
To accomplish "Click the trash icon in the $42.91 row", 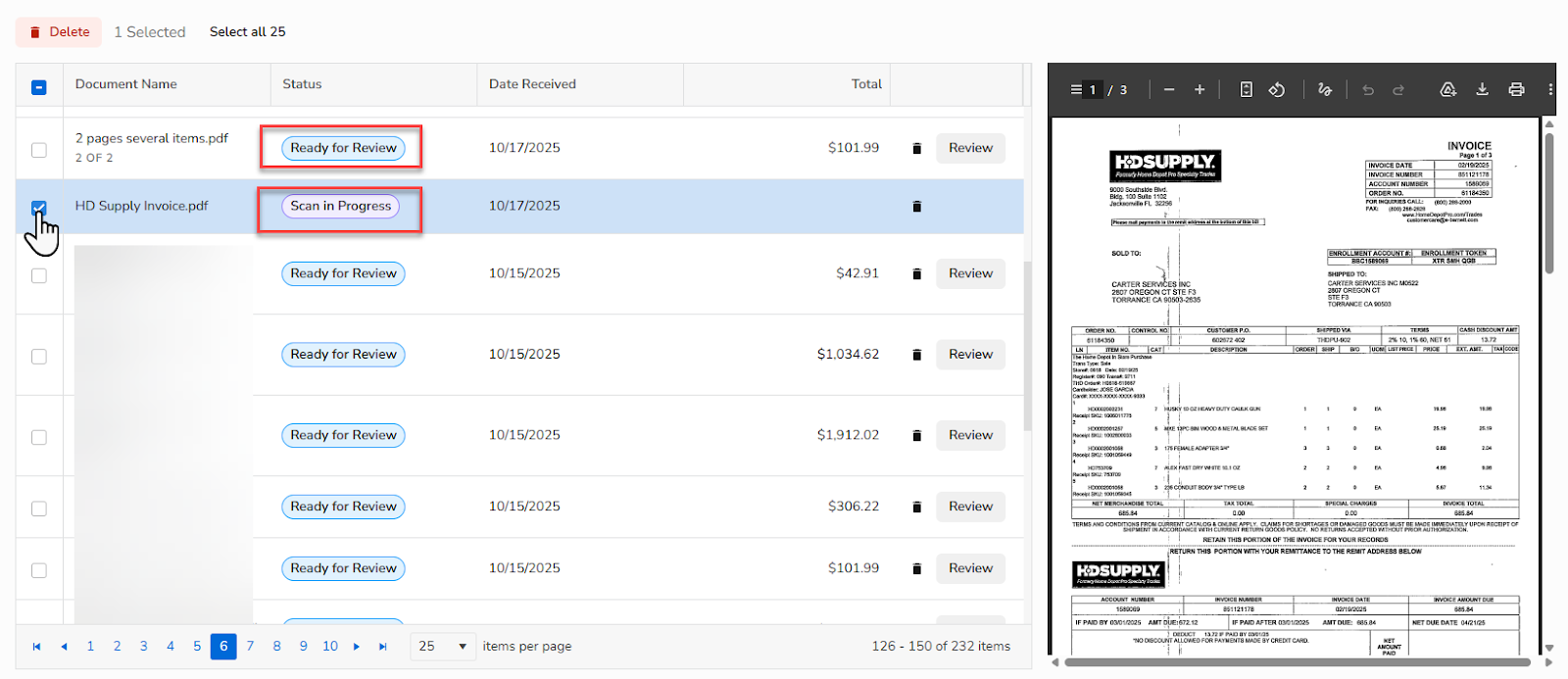I will pyautogui.click(x=917, y=274).
